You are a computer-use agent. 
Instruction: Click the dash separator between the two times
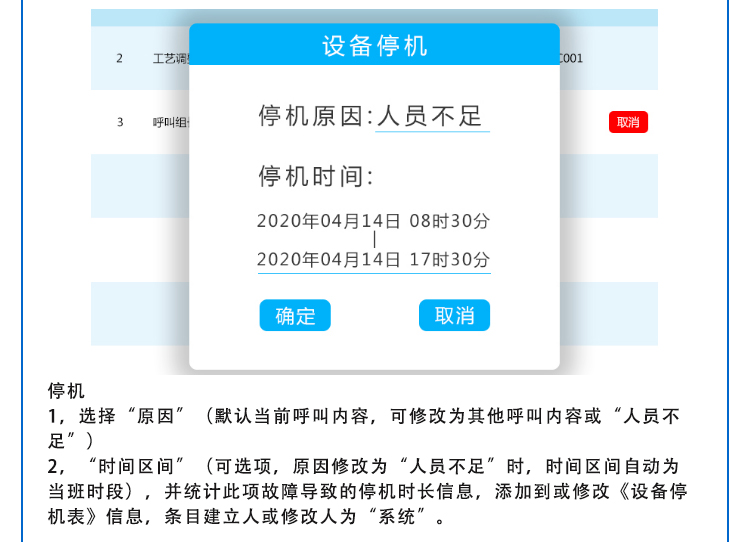tap(374, 240)
